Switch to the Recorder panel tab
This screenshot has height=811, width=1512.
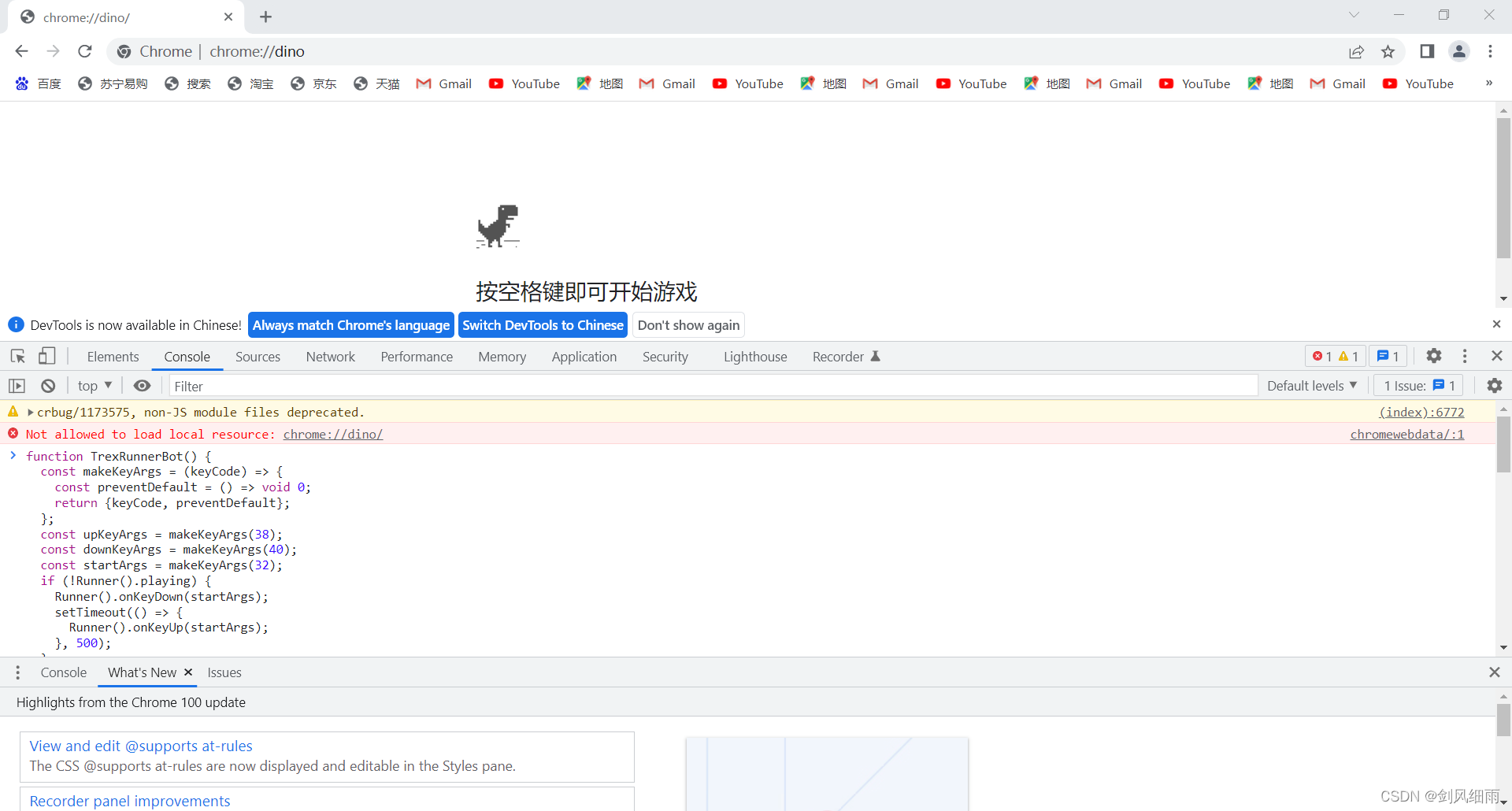[x=847, y=357]
